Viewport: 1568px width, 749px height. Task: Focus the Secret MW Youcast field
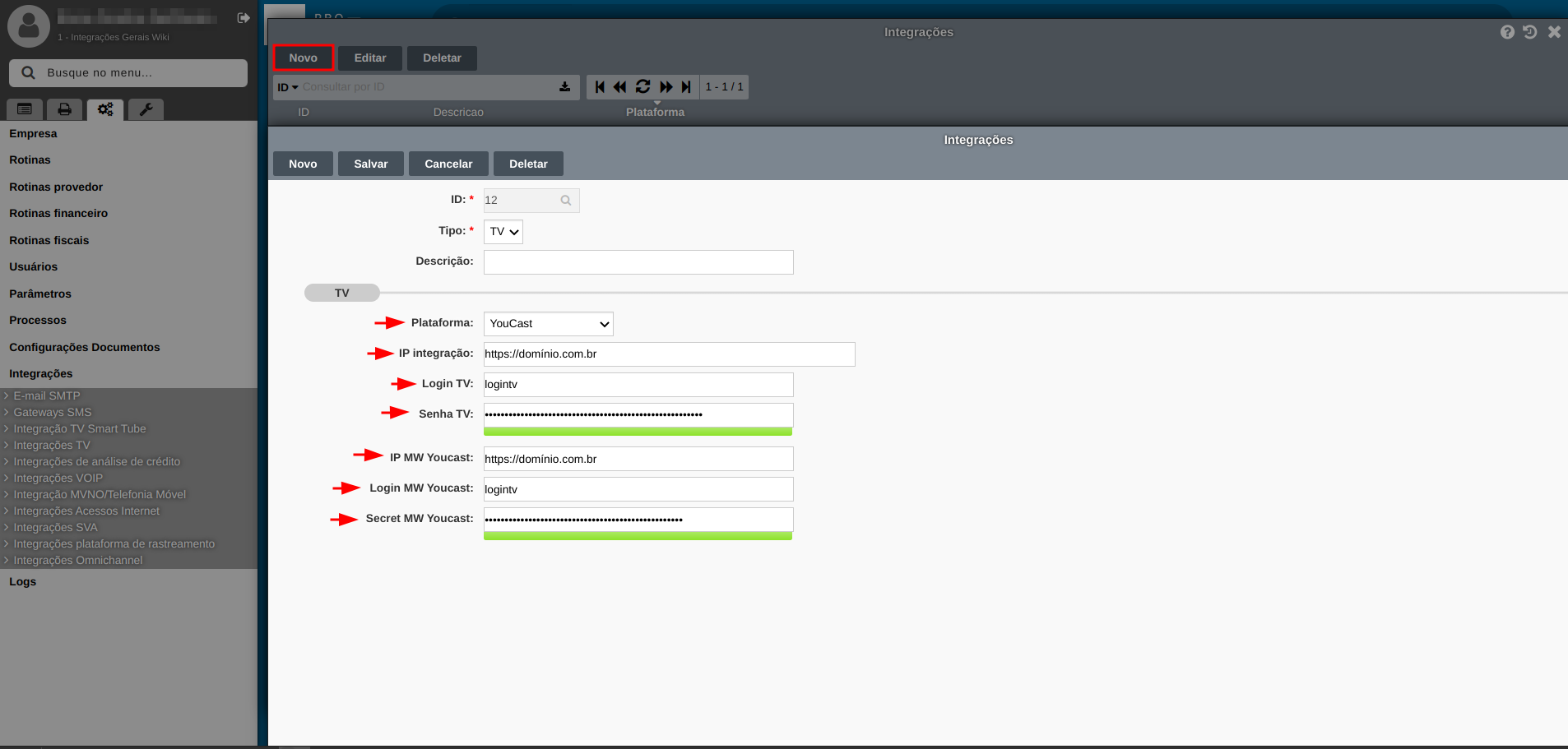[638, 520]
